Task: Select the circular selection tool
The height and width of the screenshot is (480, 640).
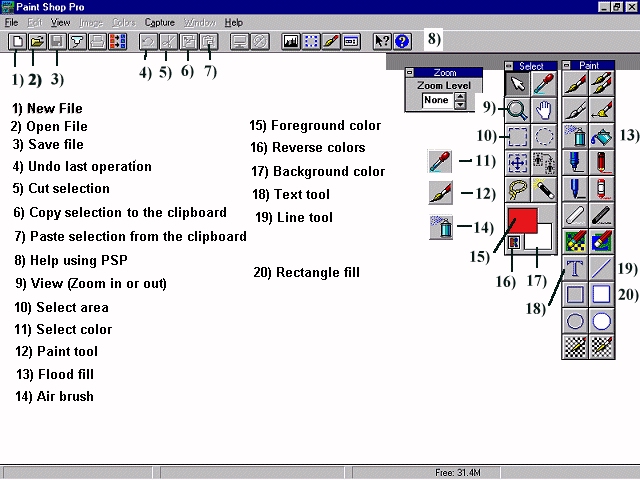Action: click(544, 136)
